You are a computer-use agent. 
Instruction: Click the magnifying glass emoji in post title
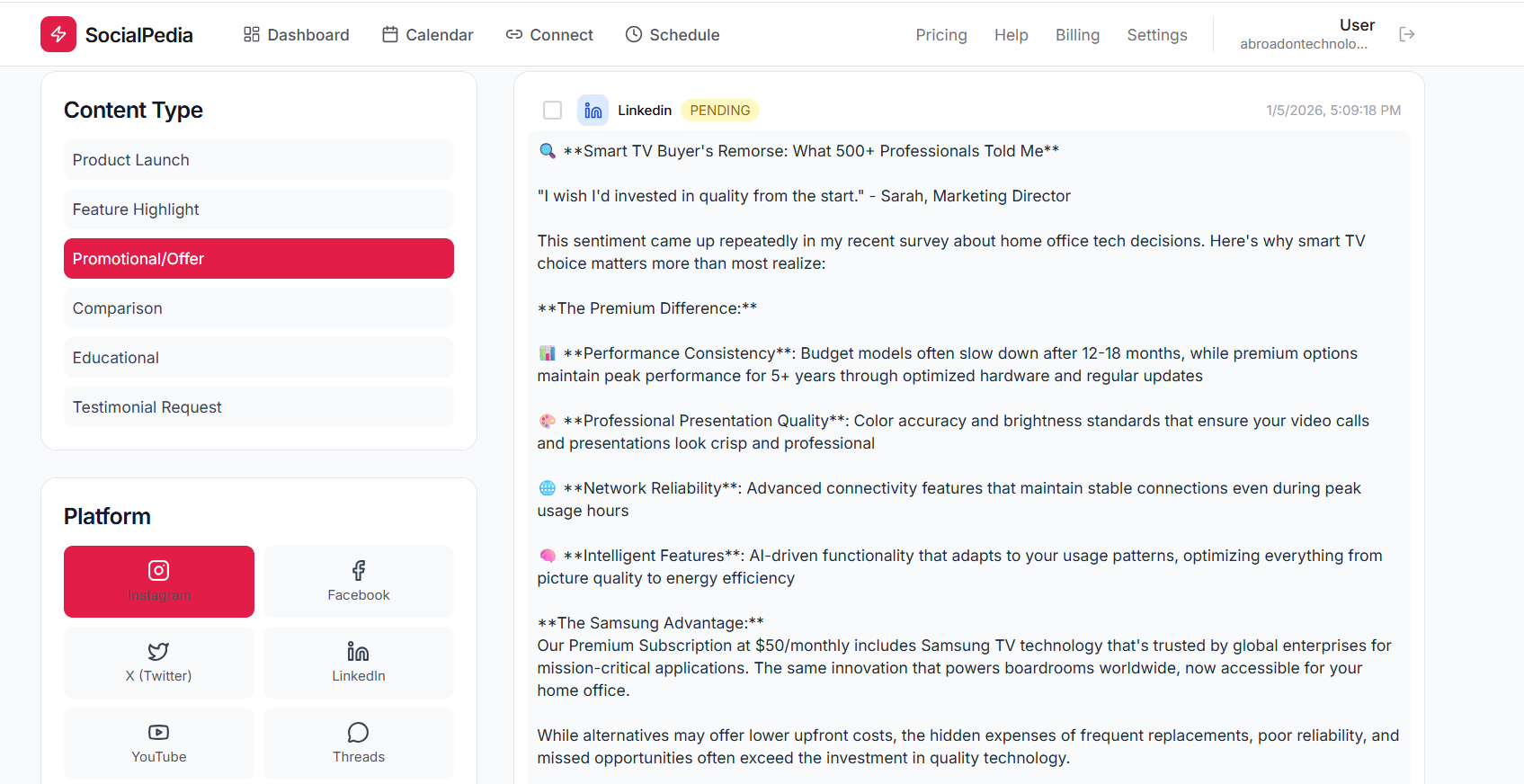(547, 150)
